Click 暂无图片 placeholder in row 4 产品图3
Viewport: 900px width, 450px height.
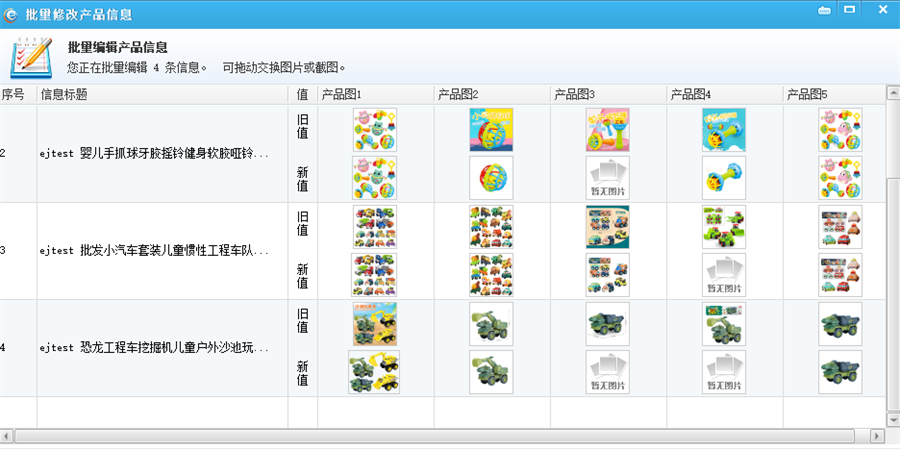coord(607,371)
